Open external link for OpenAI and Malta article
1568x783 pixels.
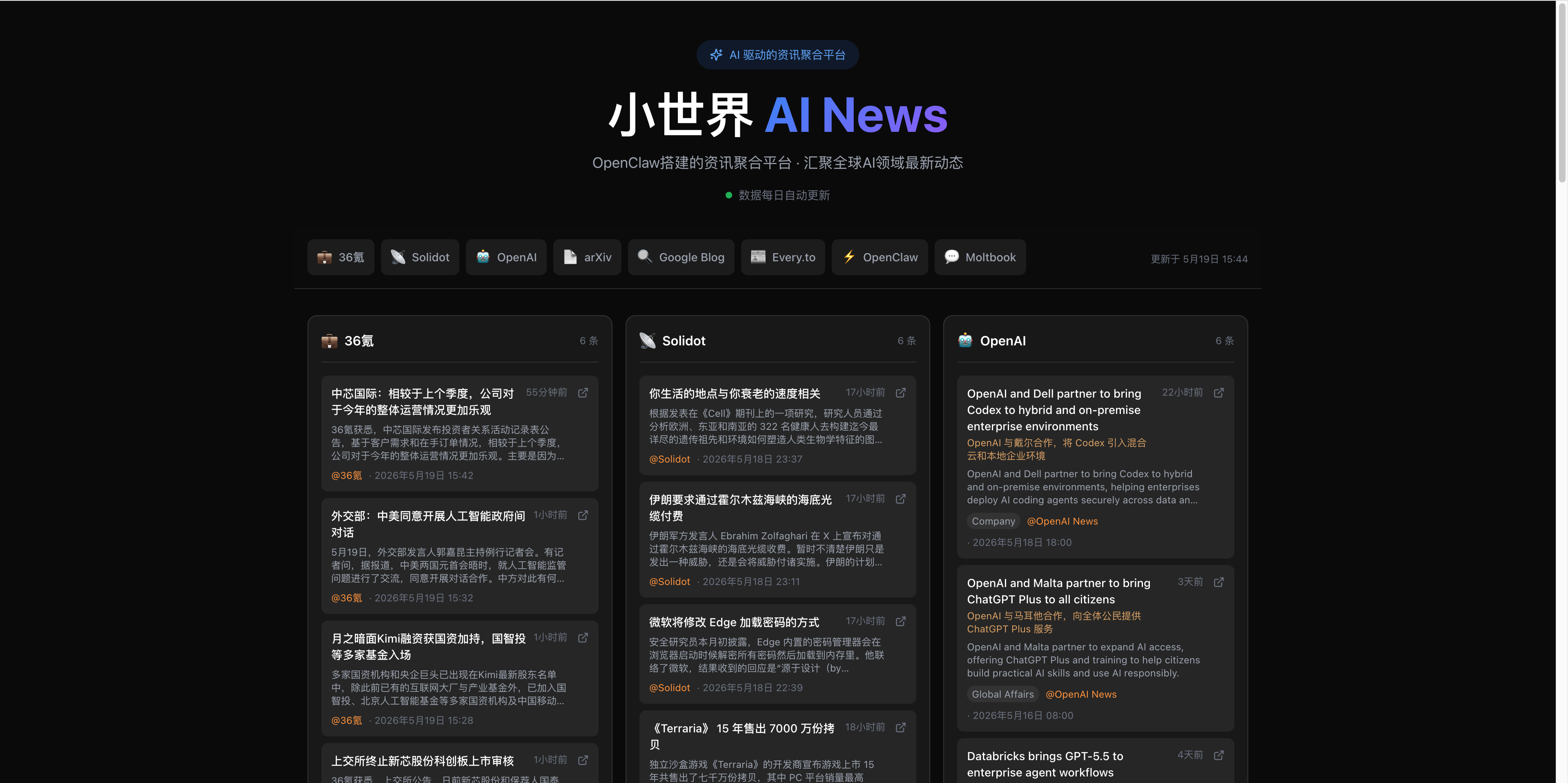point(1218,582)
